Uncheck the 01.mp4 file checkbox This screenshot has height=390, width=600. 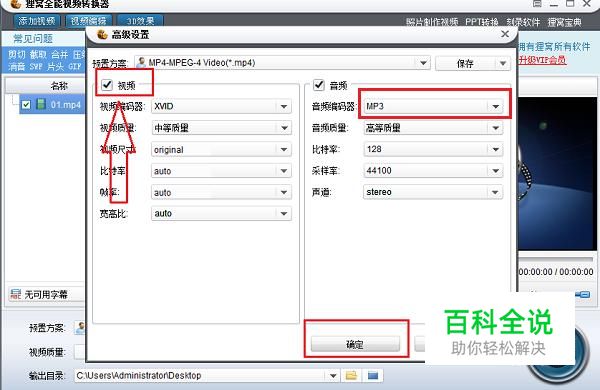point(26,104)
